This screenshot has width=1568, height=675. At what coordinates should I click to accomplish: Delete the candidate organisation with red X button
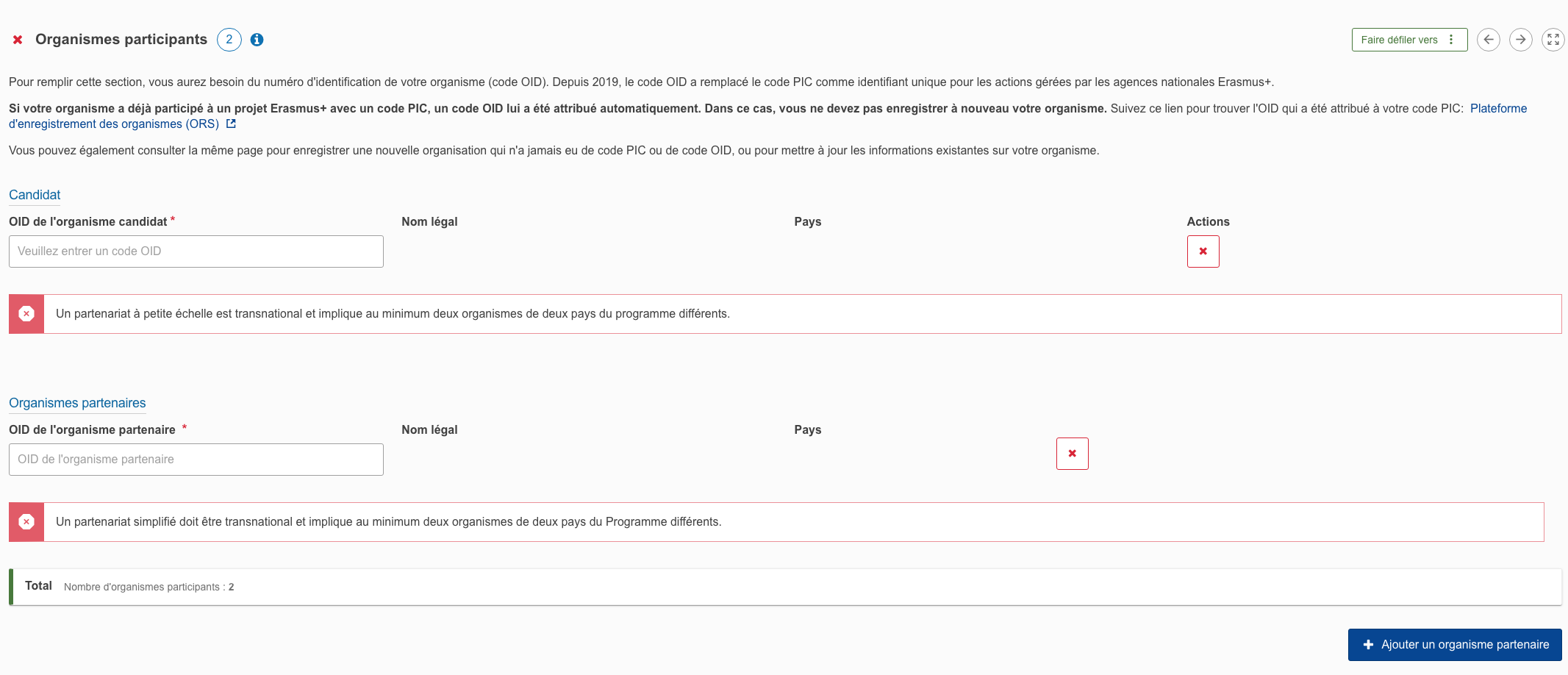coord(1203,251)
